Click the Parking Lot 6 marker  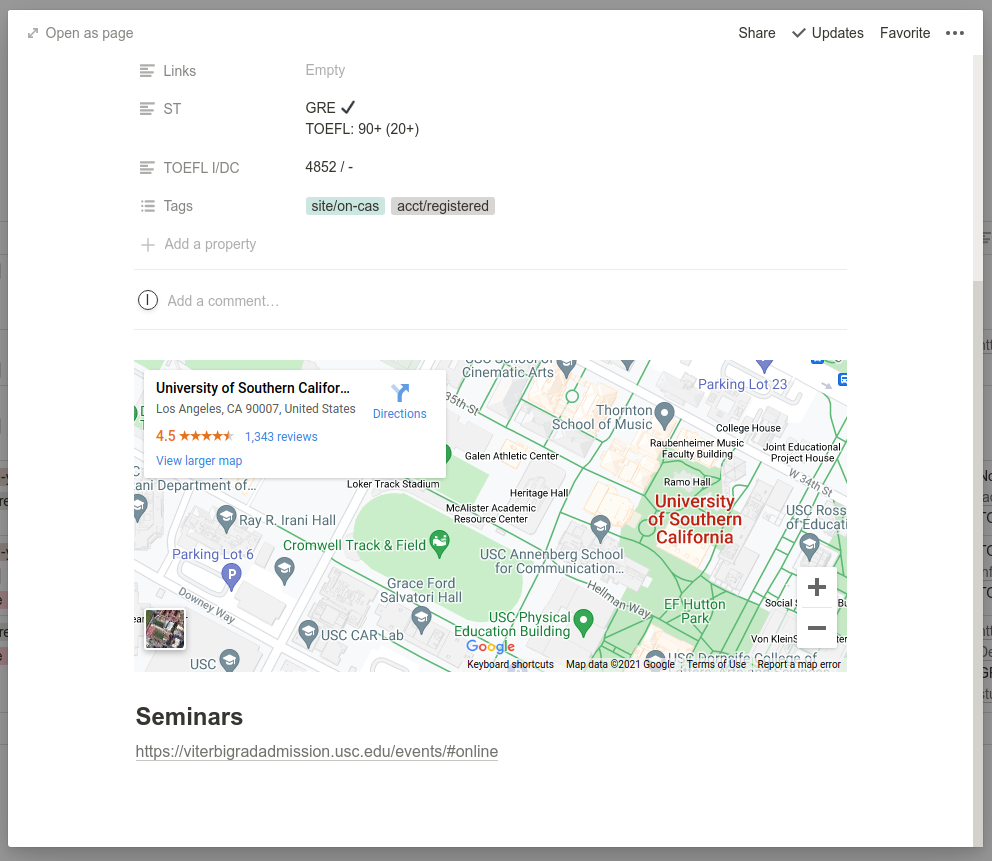coord(232,577)
